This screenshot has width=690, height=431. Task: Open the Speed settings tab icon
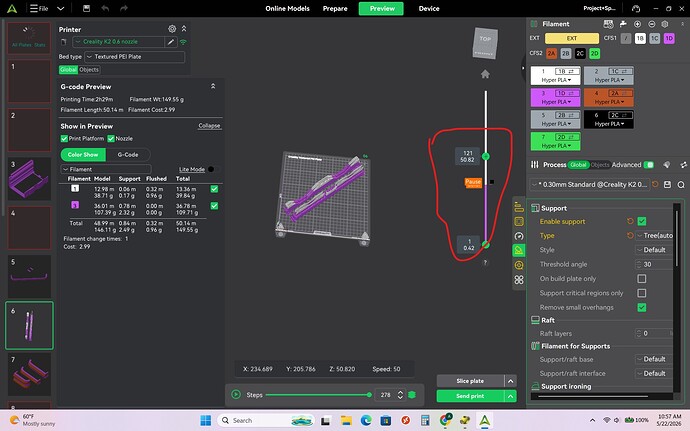[x=519, y=236]
